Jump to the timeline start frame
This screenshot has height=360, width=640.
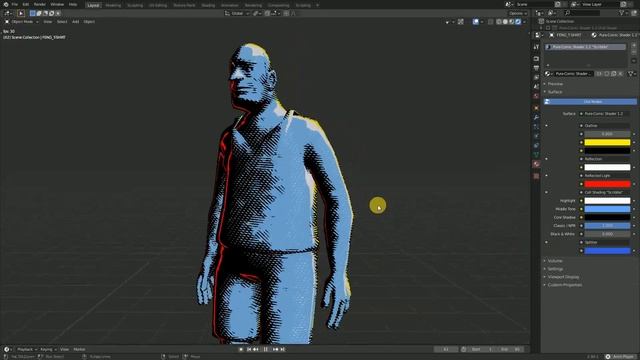pos(249,349)
